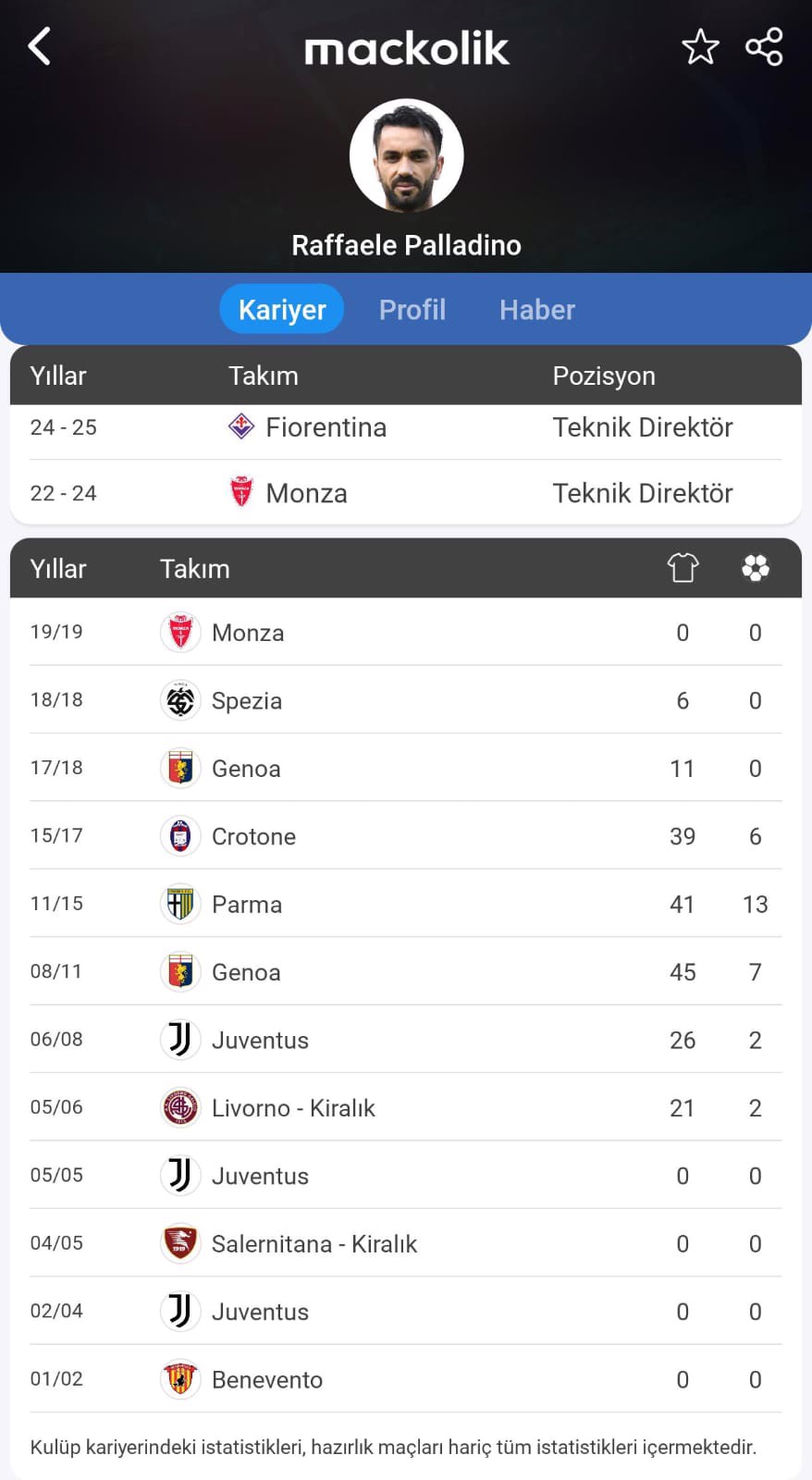812x1480 pixels.
Task: Select the Kariyer tab
Action: click(282, 309)
